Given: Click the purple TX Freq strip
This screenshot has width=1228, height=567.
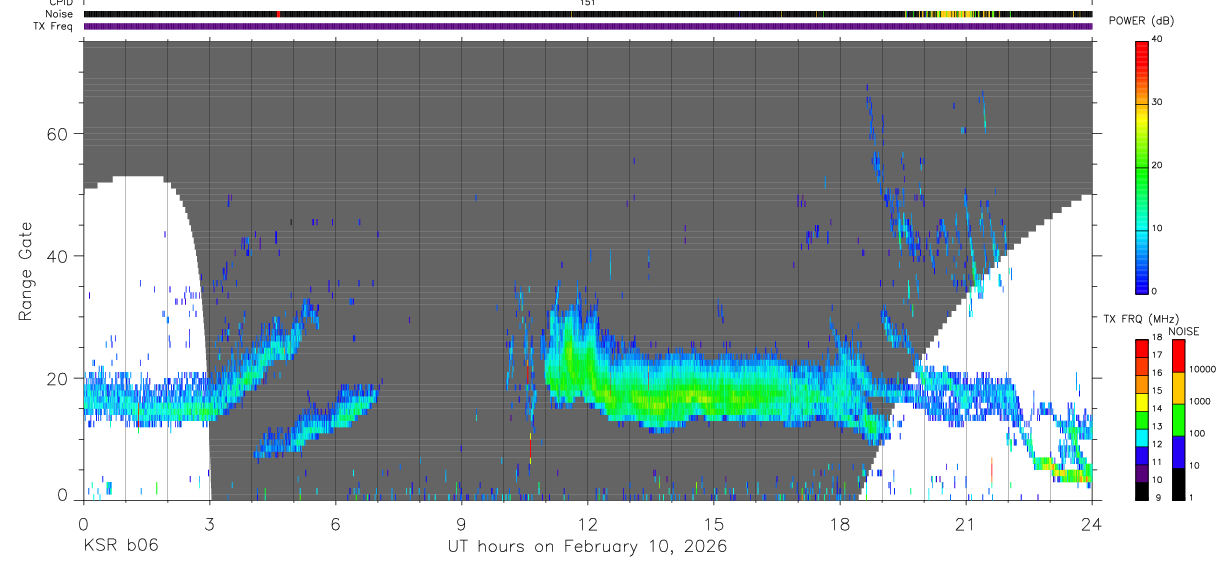Looking at the screenshot, I should 588,26.
